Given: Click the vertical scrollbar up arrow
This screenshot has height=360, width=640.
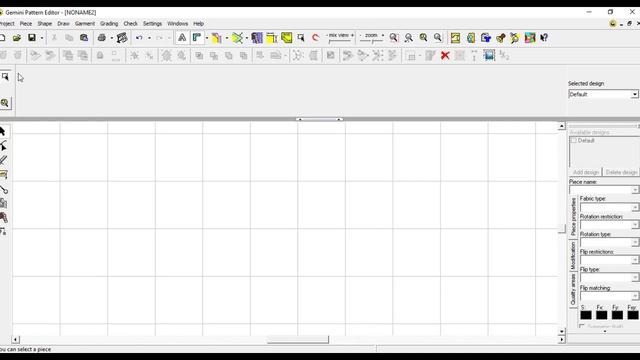Looking at the screenshot, I should coord(562,127).
